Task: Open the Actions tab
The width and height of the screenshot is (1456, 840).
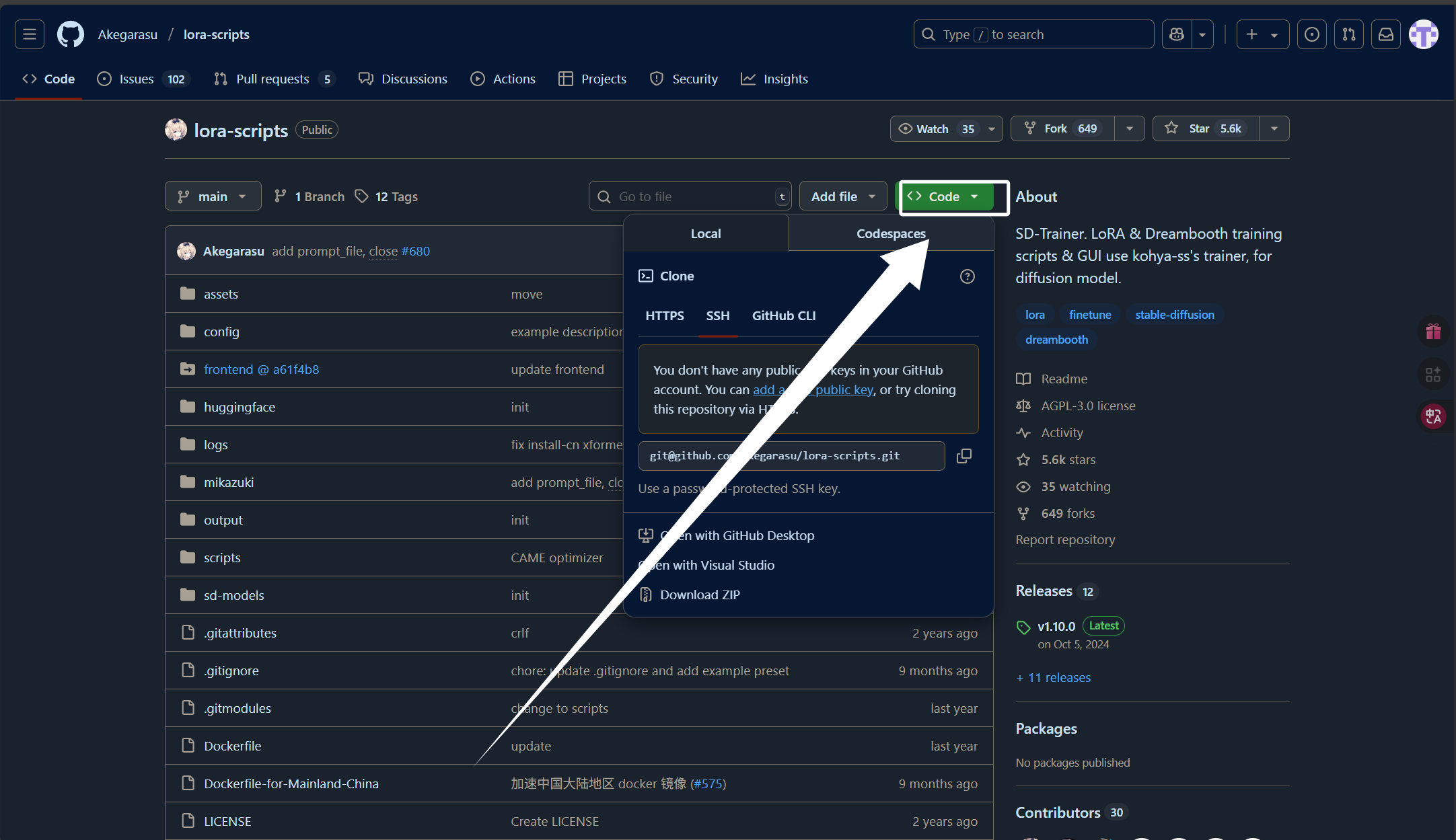Action: 503,79
